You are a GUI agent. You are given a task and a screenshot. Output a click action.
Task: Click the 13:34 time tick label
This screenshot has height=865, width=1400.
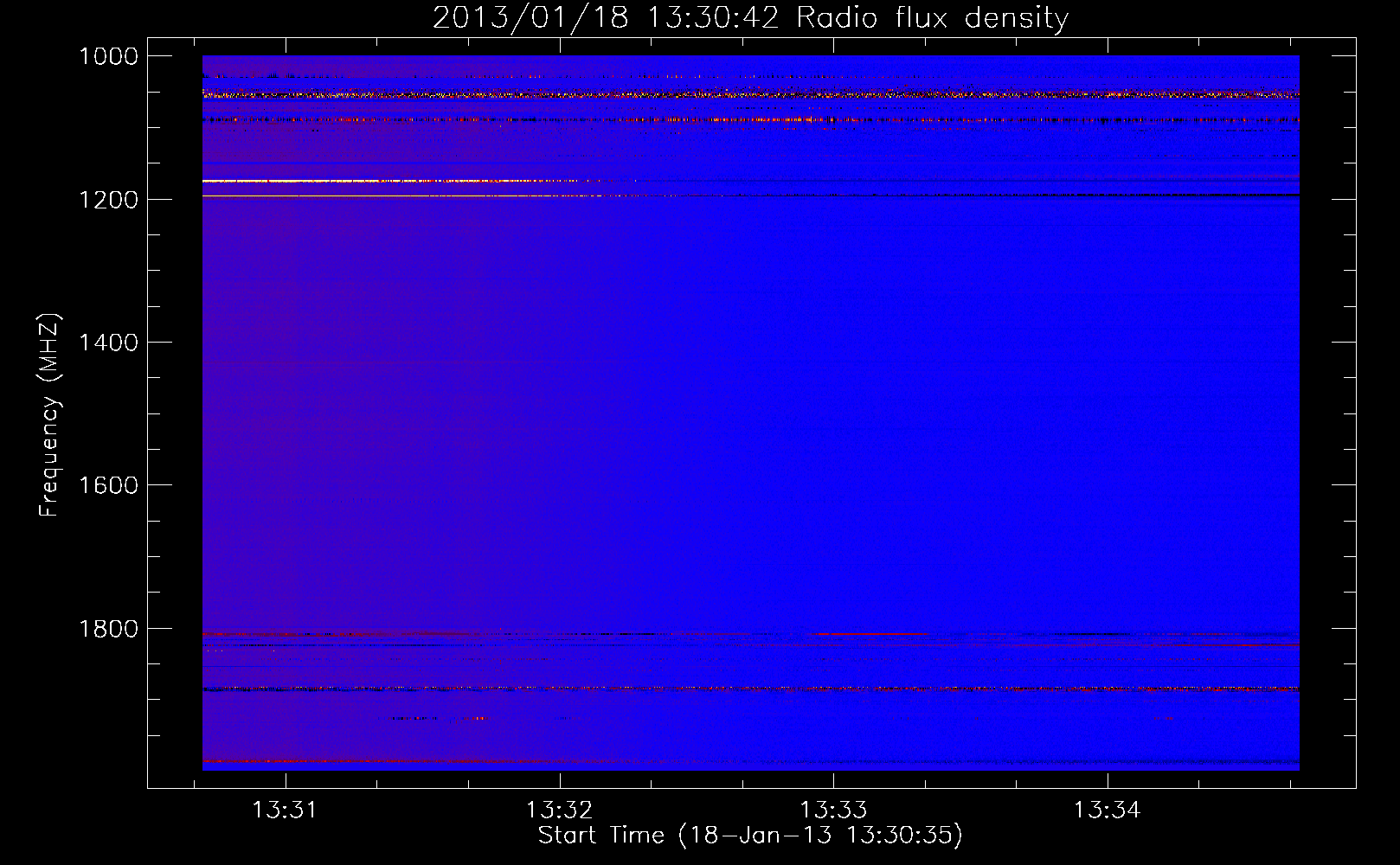click(1108, 811)
